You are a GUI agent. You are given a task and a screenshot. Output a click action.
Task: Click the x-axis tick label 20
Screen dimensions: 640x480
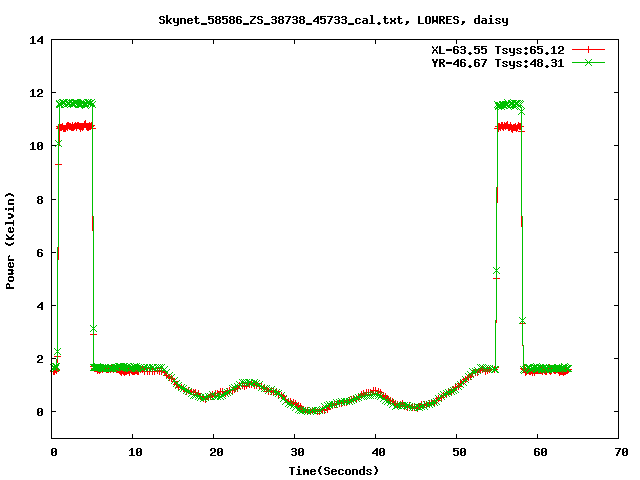(x=216, y=452)
